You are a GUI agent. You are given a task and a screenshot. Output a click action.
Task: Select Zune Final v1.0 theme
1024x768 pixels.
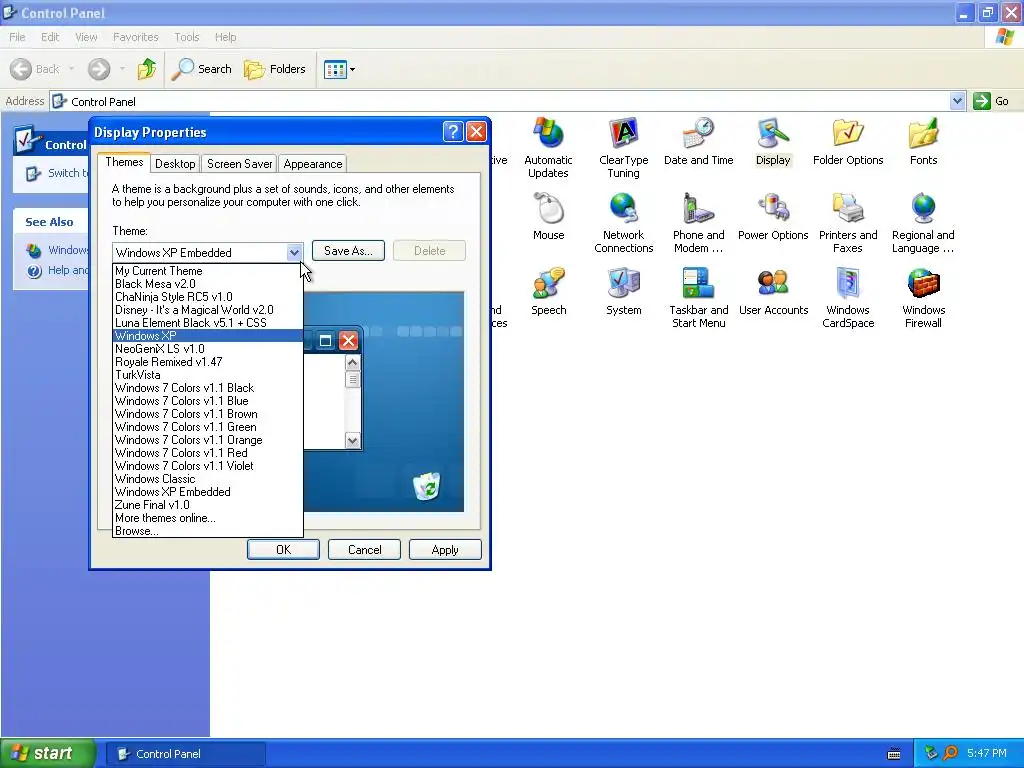[x=208, y=505]
